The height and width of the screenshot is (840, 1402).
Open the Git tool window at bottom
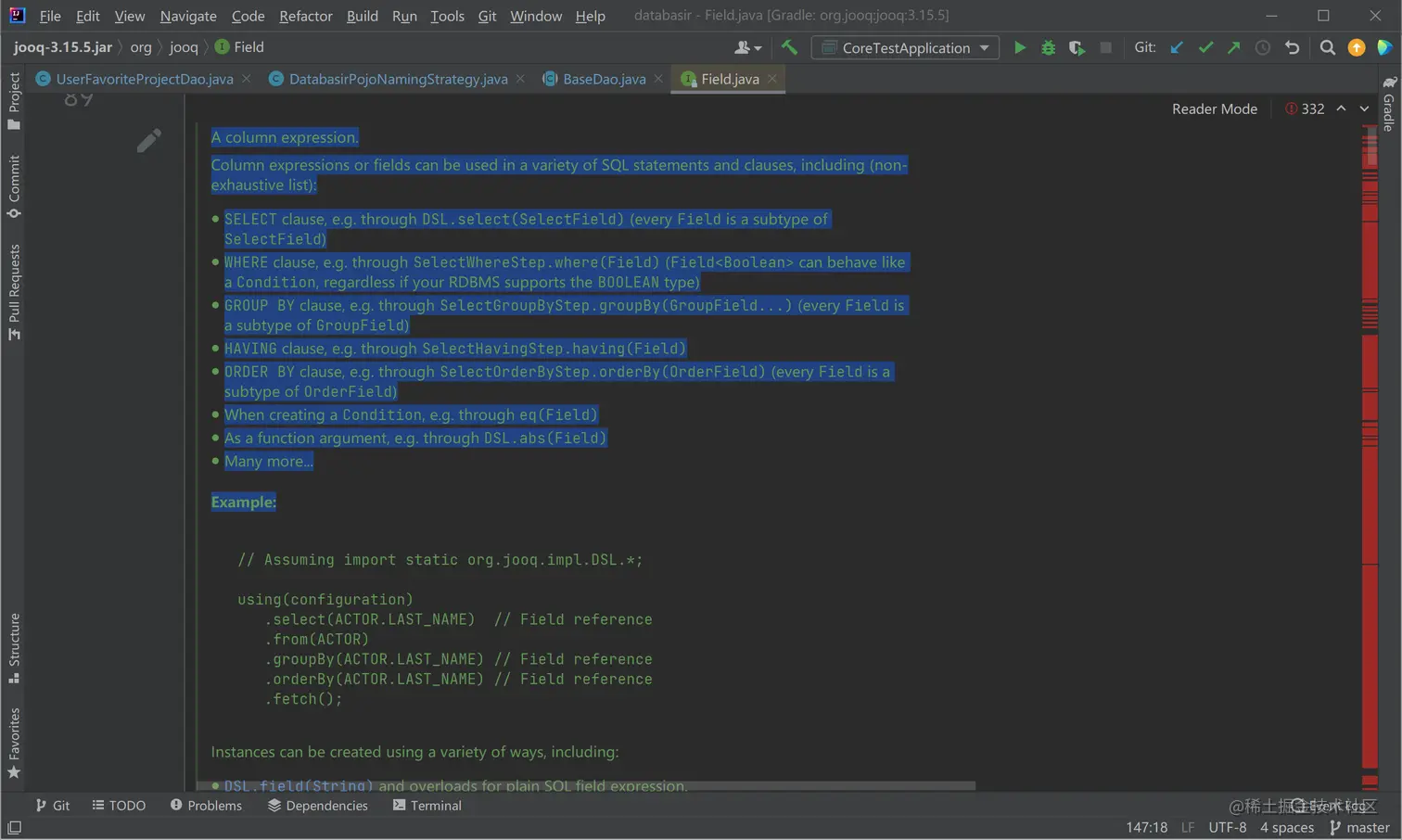(x=52, y=806)
